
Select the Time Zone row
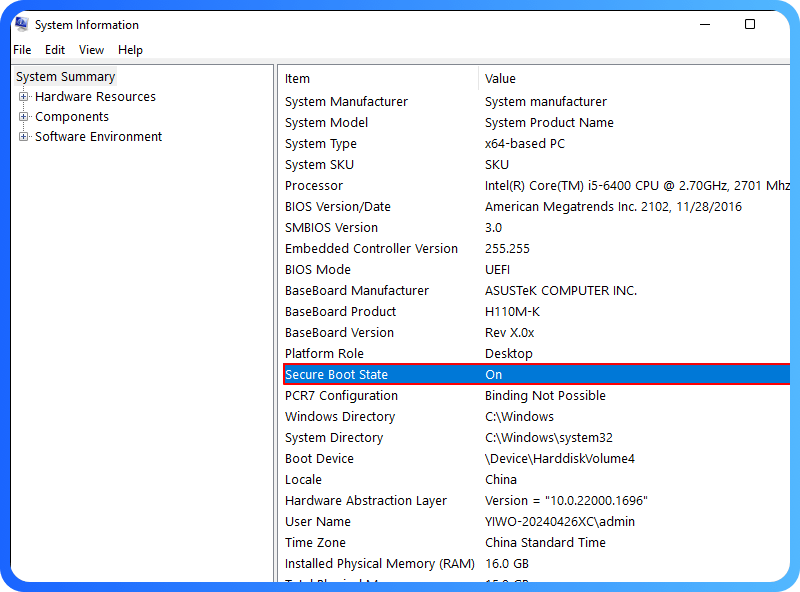pos(536,542)
